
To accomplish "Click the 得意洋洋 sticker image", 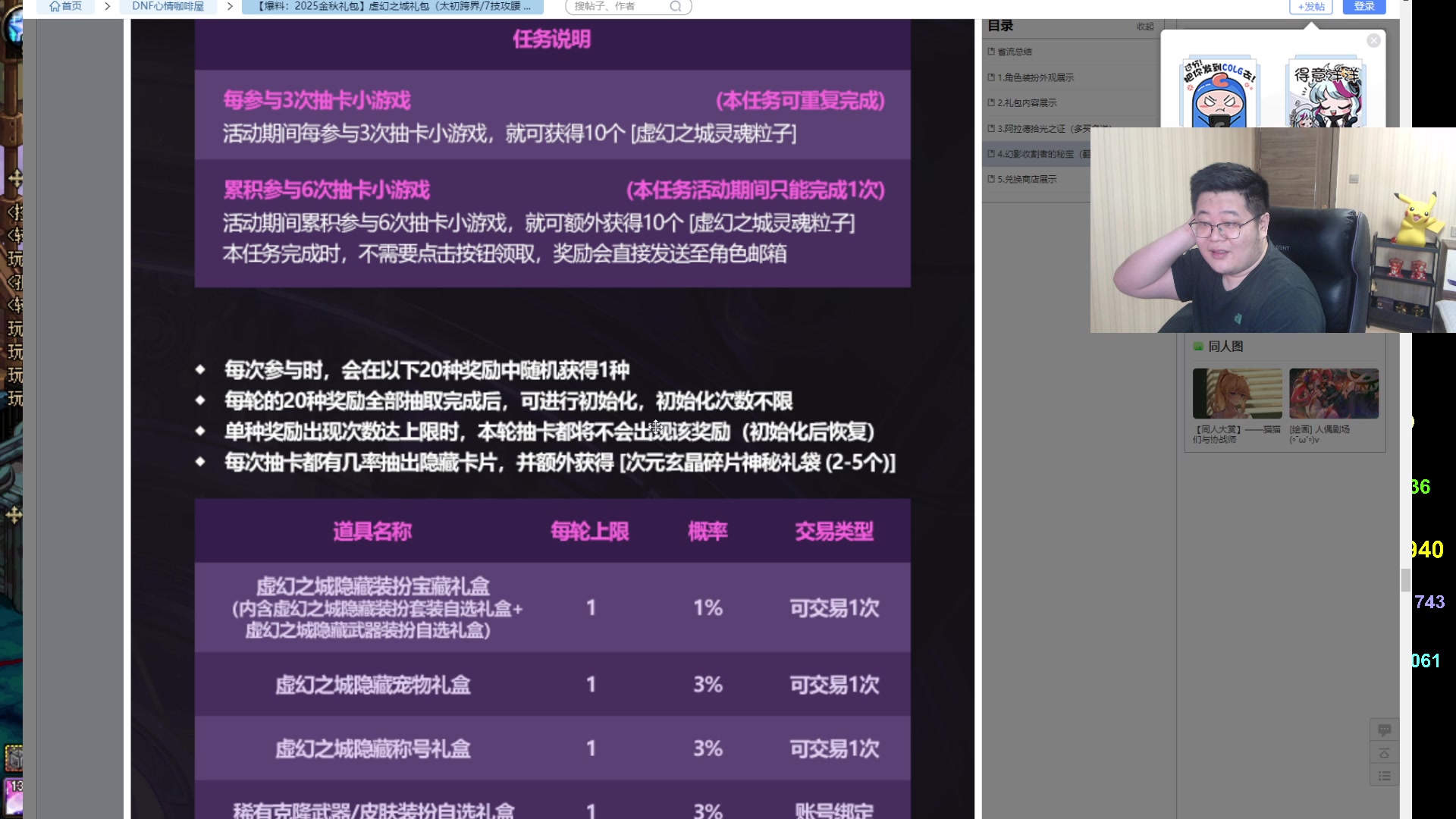I will point(1326,93).
